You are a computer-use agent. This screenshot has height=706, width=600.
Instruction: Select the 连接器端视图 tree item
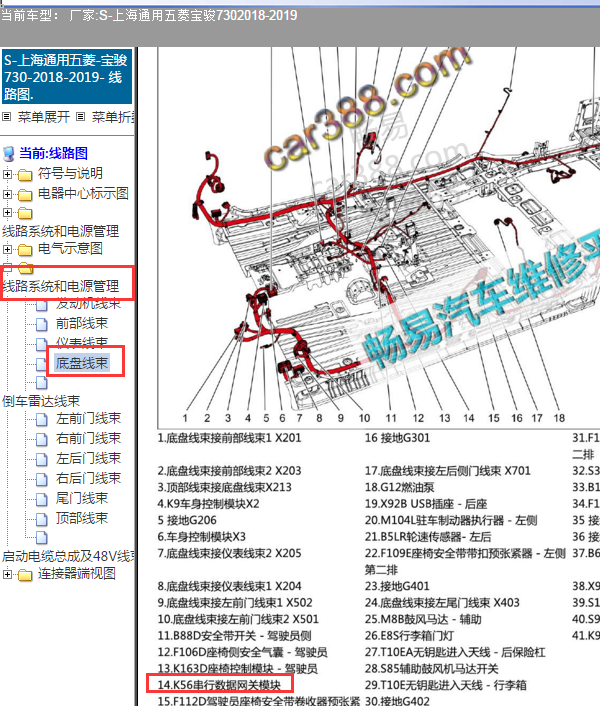pos(77,574)
